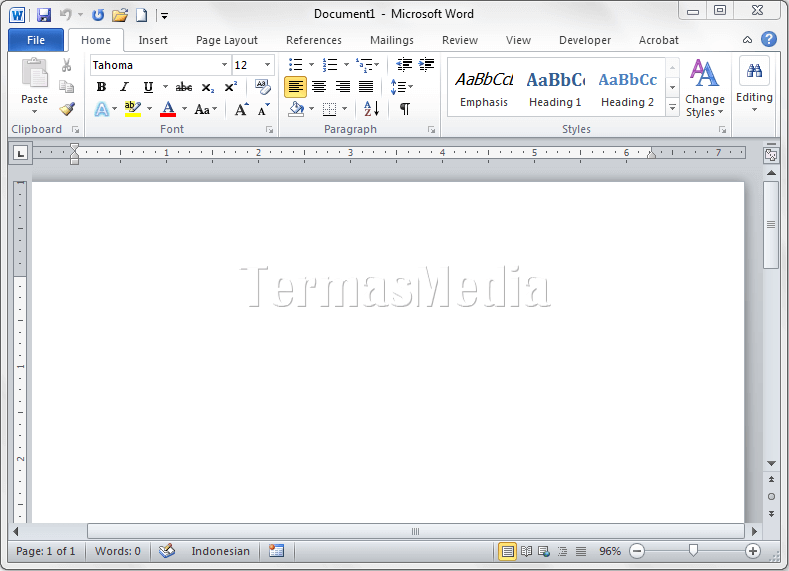This screenshot has height=571, width=789.
Task: Click the Copy icon in Clipboard group
Action: tap(66, 87)
